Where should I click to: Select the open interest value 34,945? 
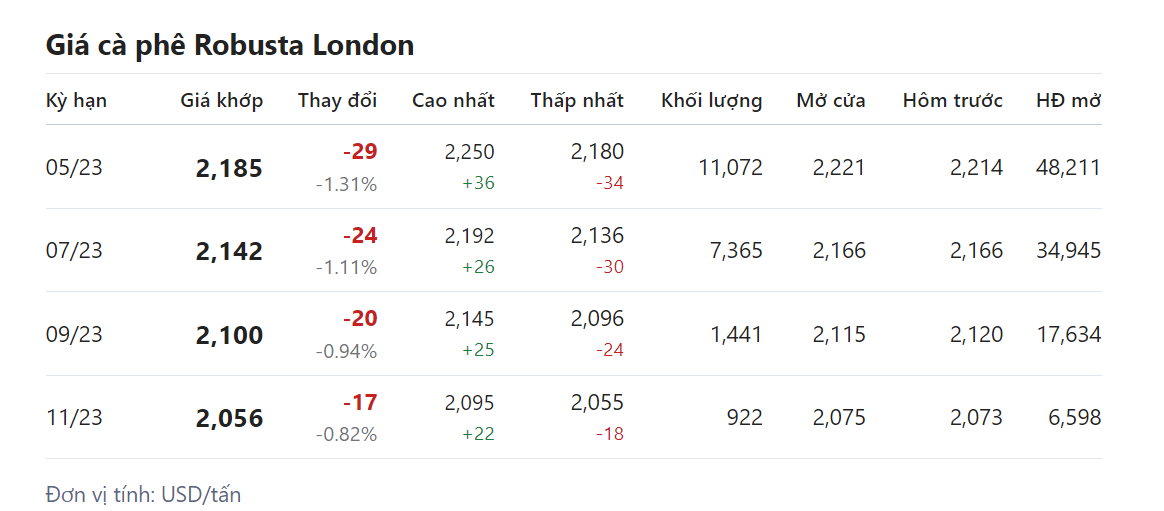1068,250
